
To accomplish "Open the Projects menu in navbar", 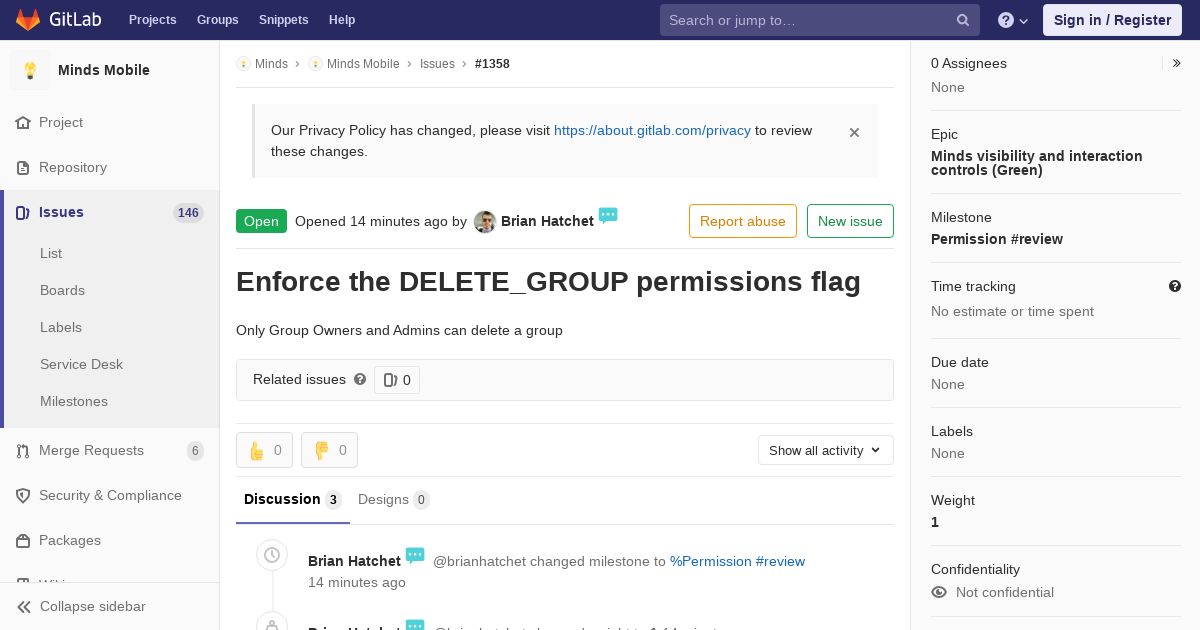I will [152, 20].
